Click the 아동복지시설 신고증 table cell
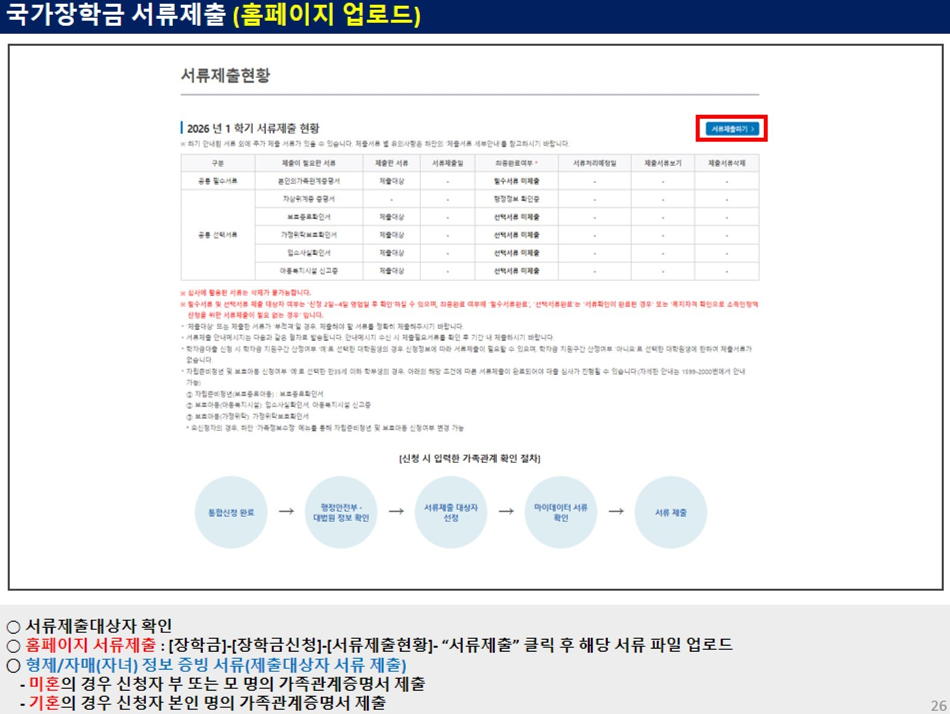Image resolution: width=950 pixels, height=714 pixels. point(308,271)
